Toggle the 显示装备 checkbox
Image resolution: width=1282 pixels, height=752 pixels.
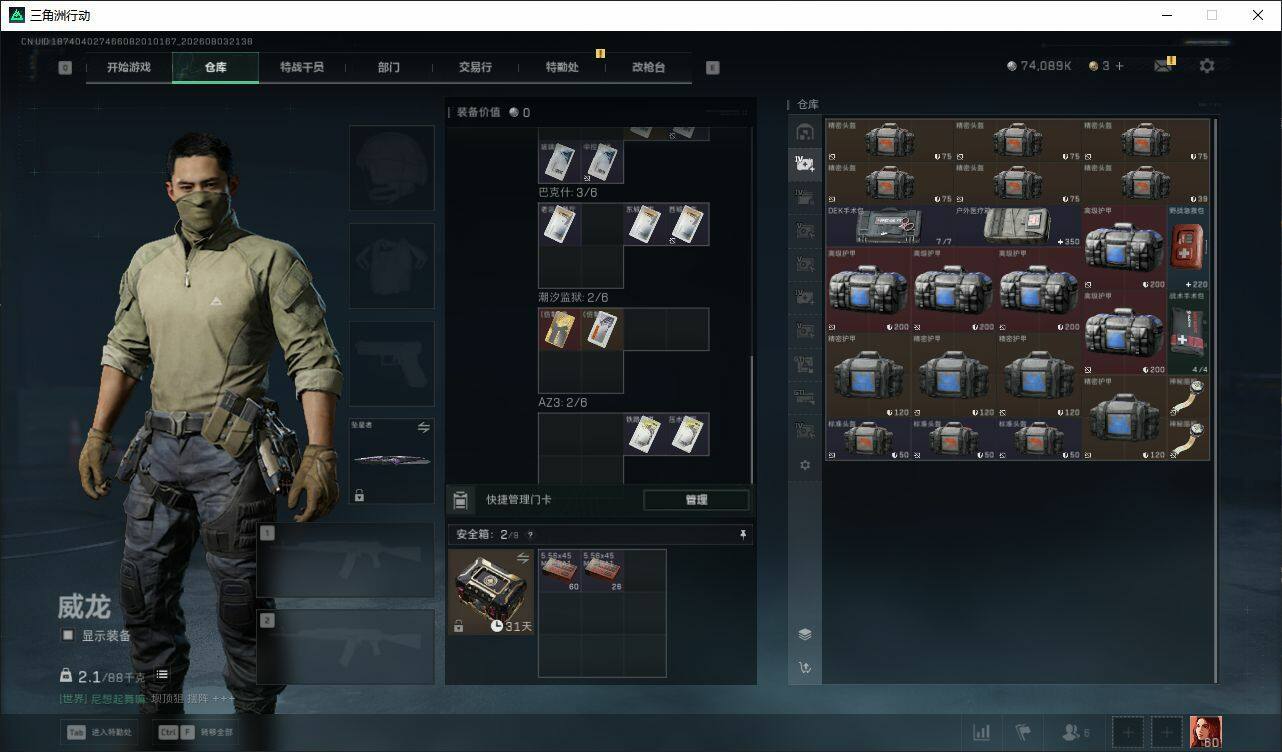68,635
